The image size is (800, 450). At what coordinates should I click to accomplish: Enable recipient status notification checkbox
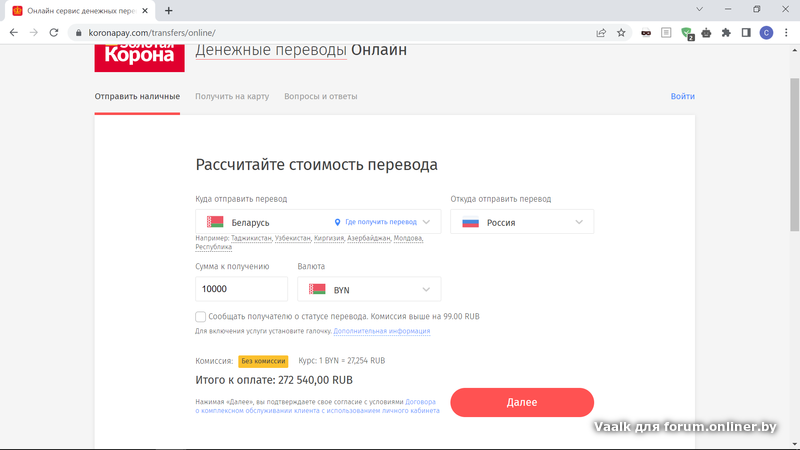(201, 317)
